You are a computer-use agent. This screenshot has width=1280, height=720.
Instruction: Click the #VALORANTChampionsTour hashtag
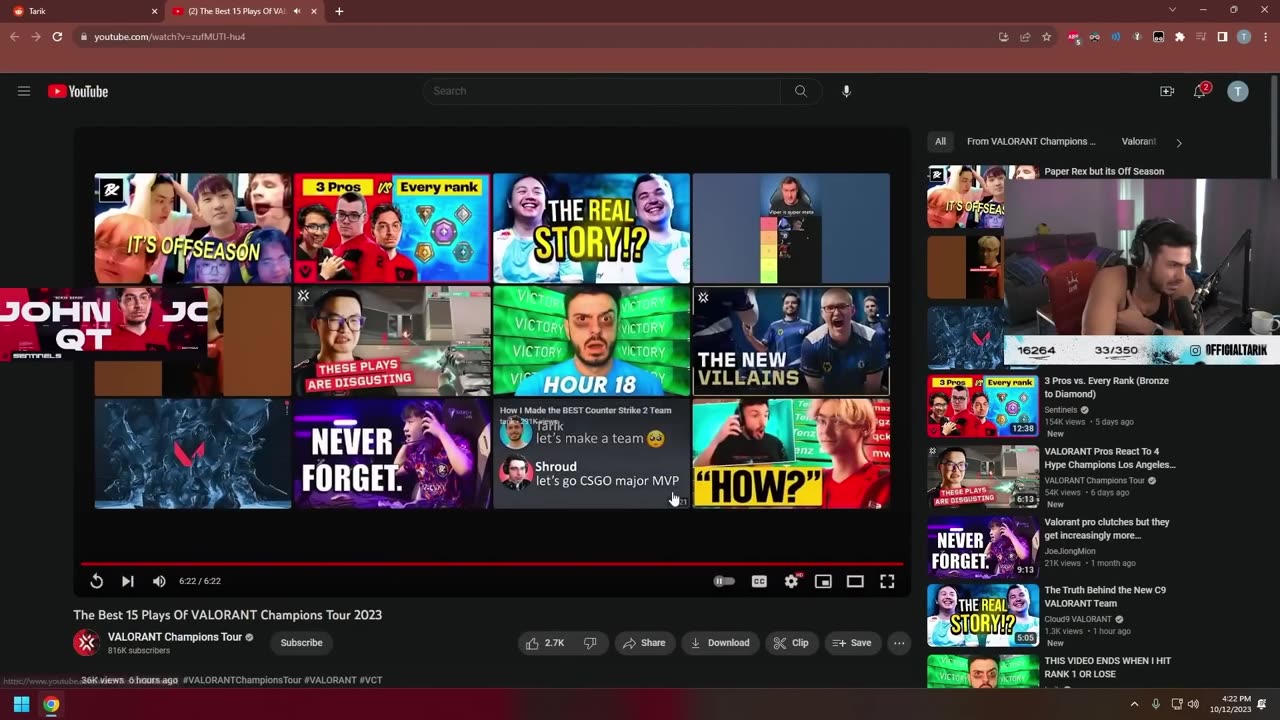pyautogui.click(x=242, y=680)
